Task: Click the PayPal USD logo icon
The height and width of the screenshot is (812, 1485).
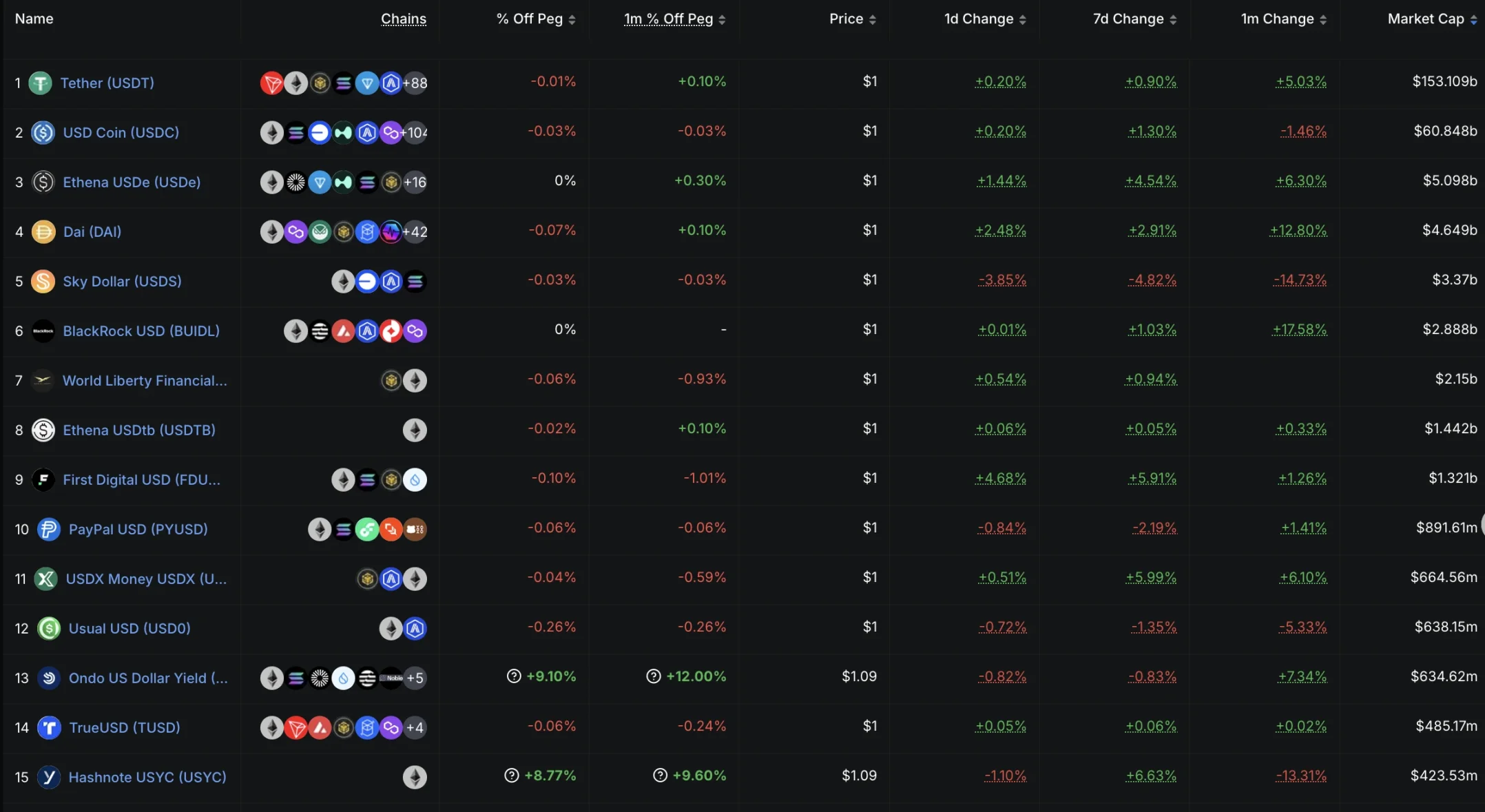Action: click(48, 530)
